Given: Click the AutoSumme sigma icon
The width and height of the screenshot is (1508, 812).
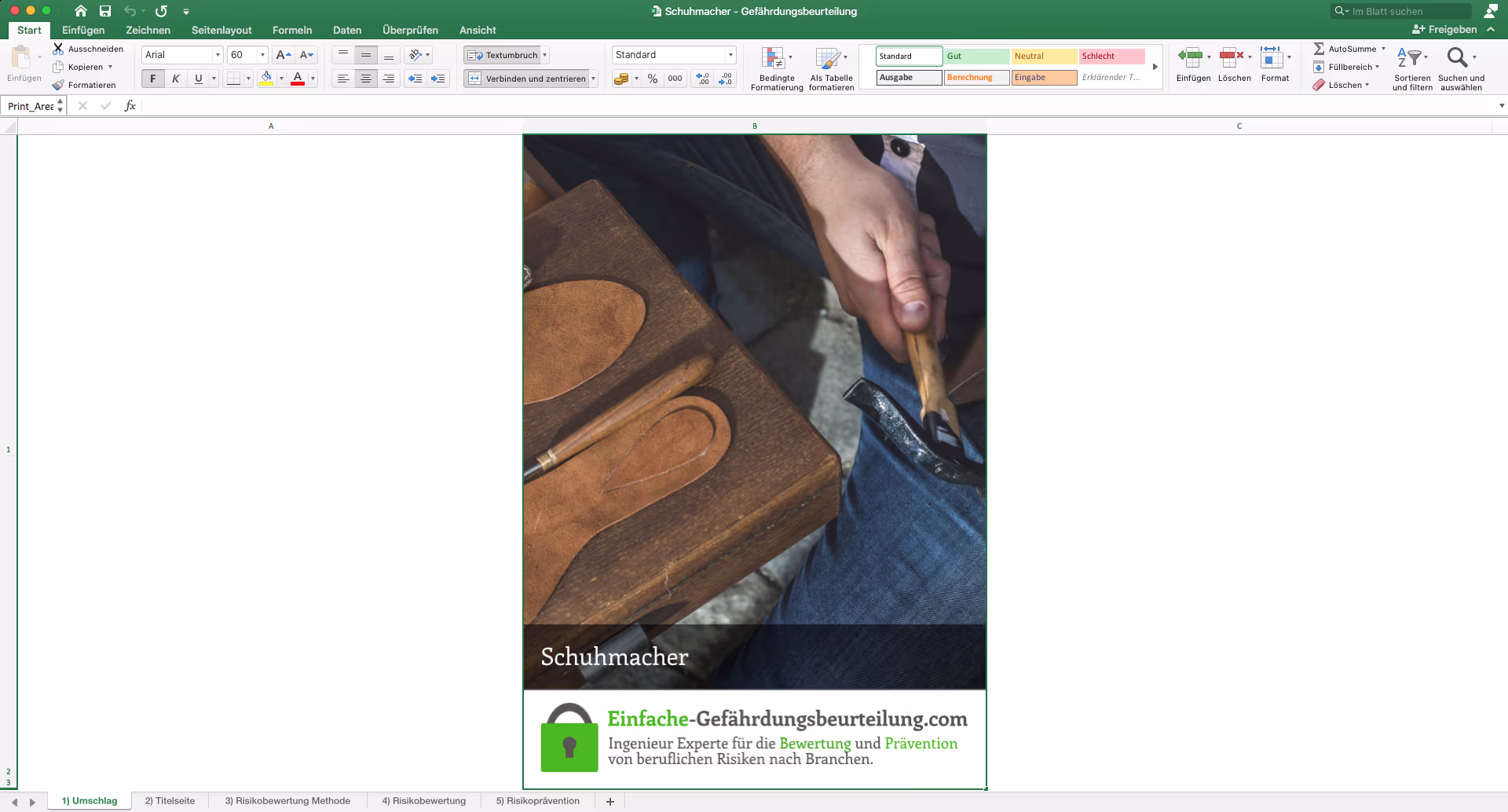Looking at the screenshot, I should [x=1319, y=49].
